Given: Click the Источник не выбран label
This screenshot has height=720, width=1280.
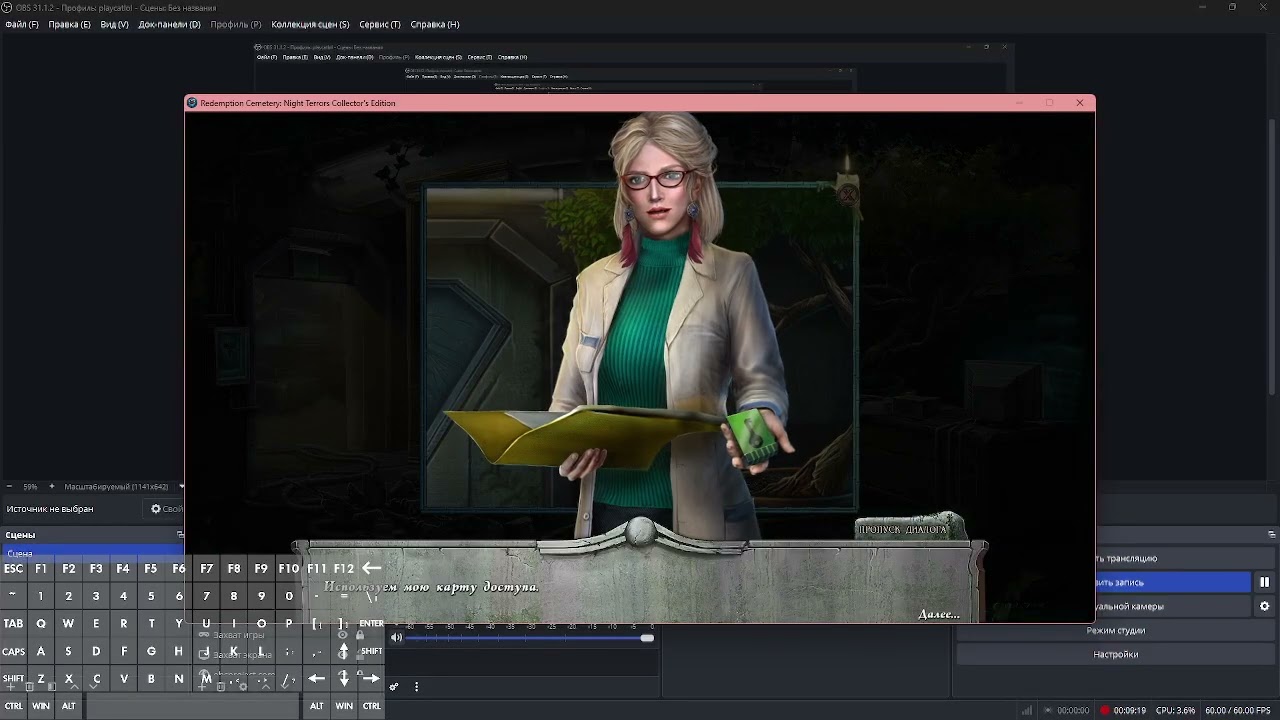Looking at the screenshot, I should point(50,509).
